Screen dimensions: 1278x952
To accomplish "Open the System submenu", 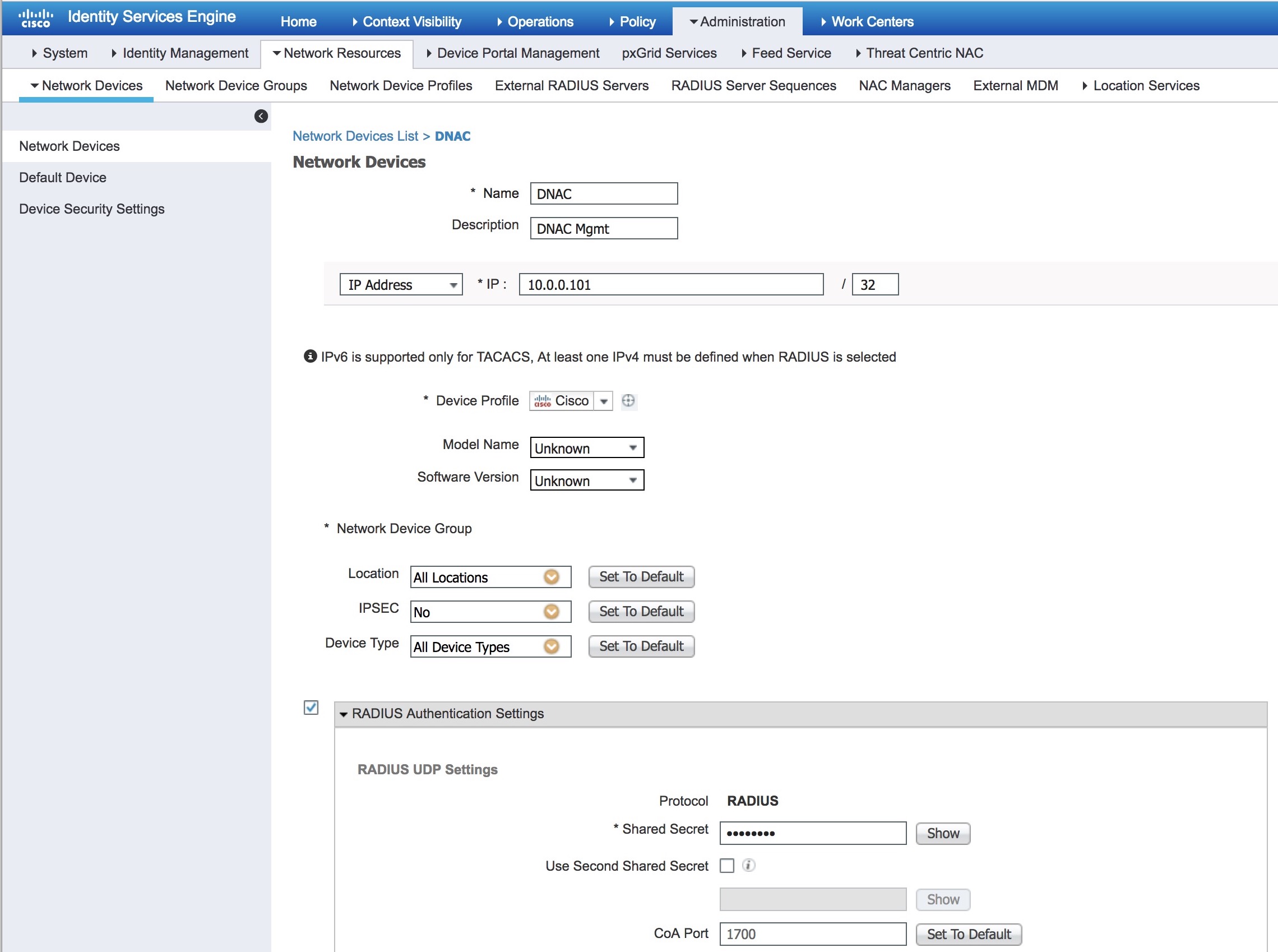I will (x=60, y=53).
